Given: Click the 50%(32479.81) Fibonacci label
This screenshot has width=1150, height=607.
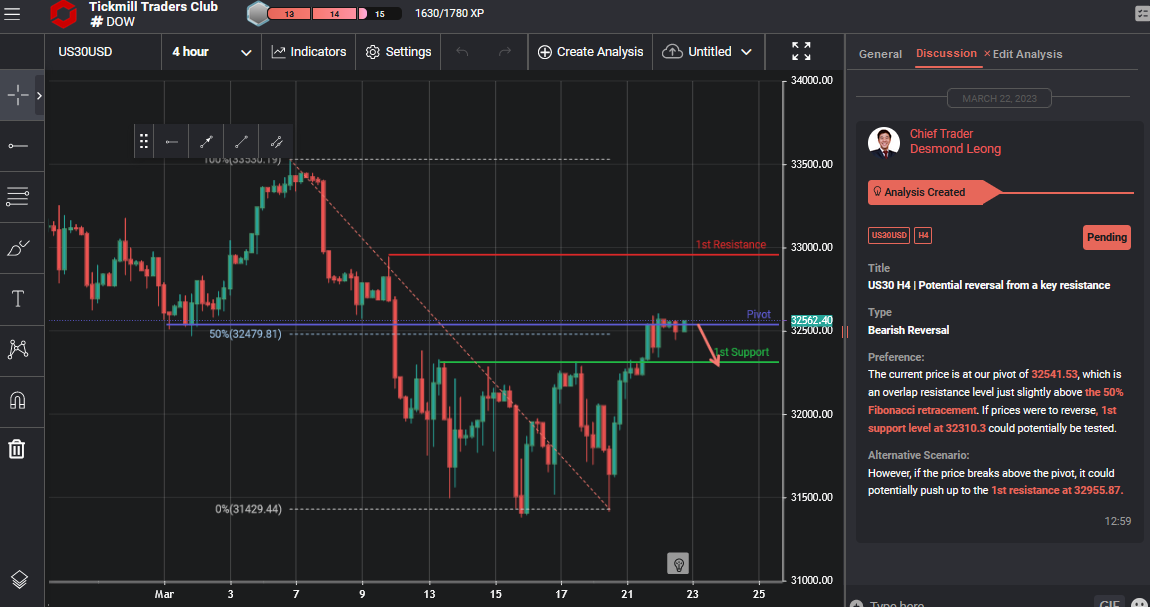Looking at the screenshot, I should [x=245, y=334].
